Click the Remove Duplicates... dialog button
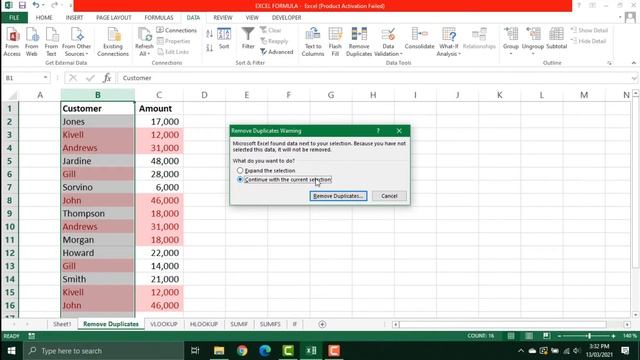The height and width of the screenshot is (360, 640). pyautogui.click(x=338, y=196)
